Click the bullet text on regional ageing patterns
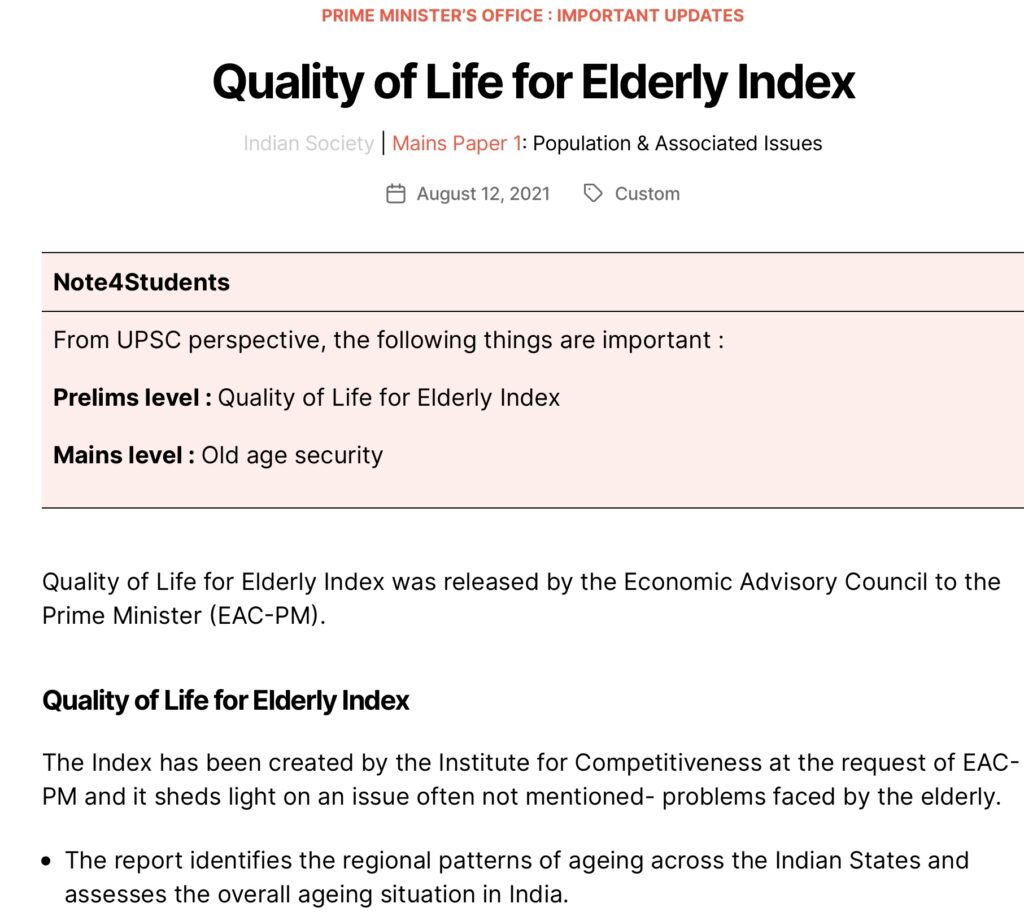 click(x=517, y=877)
